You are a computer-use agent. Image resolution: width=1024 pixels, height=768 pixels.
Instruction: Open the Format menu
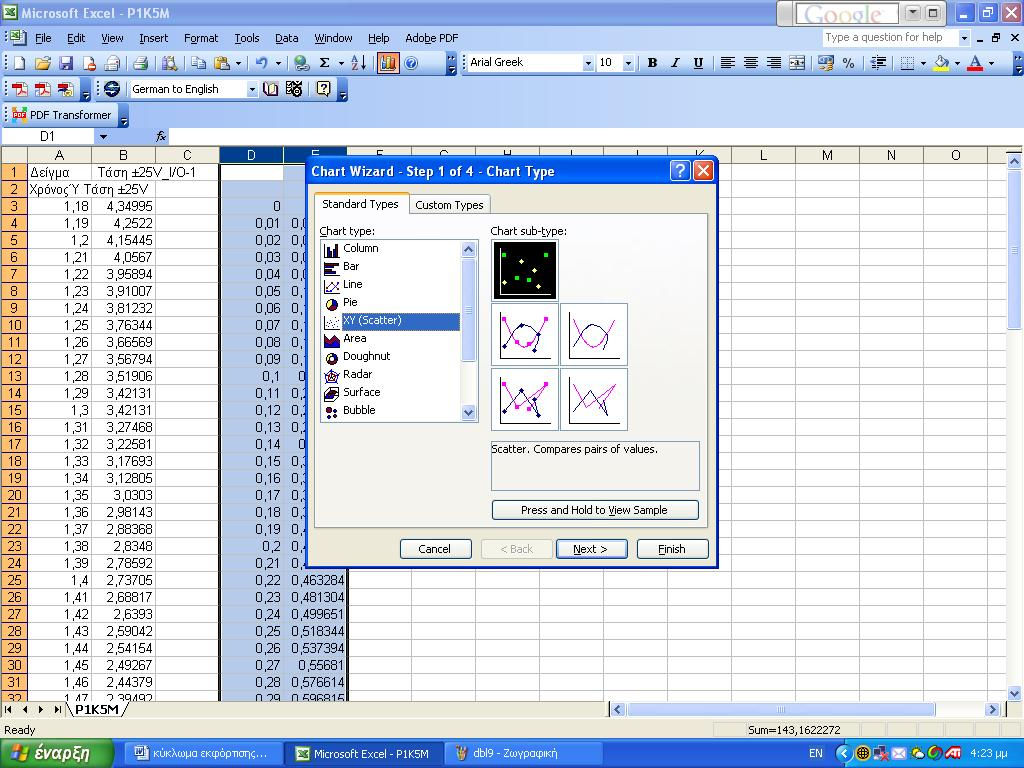[201, 38]
